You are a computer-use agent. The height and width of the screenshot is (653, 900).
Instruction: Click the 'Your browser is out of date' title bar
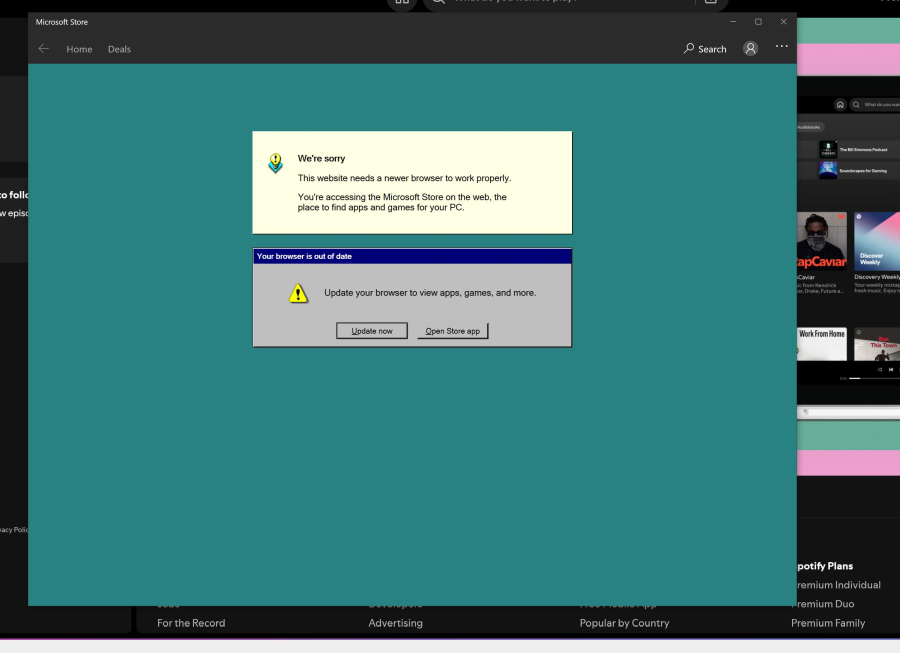coord(412,256)
